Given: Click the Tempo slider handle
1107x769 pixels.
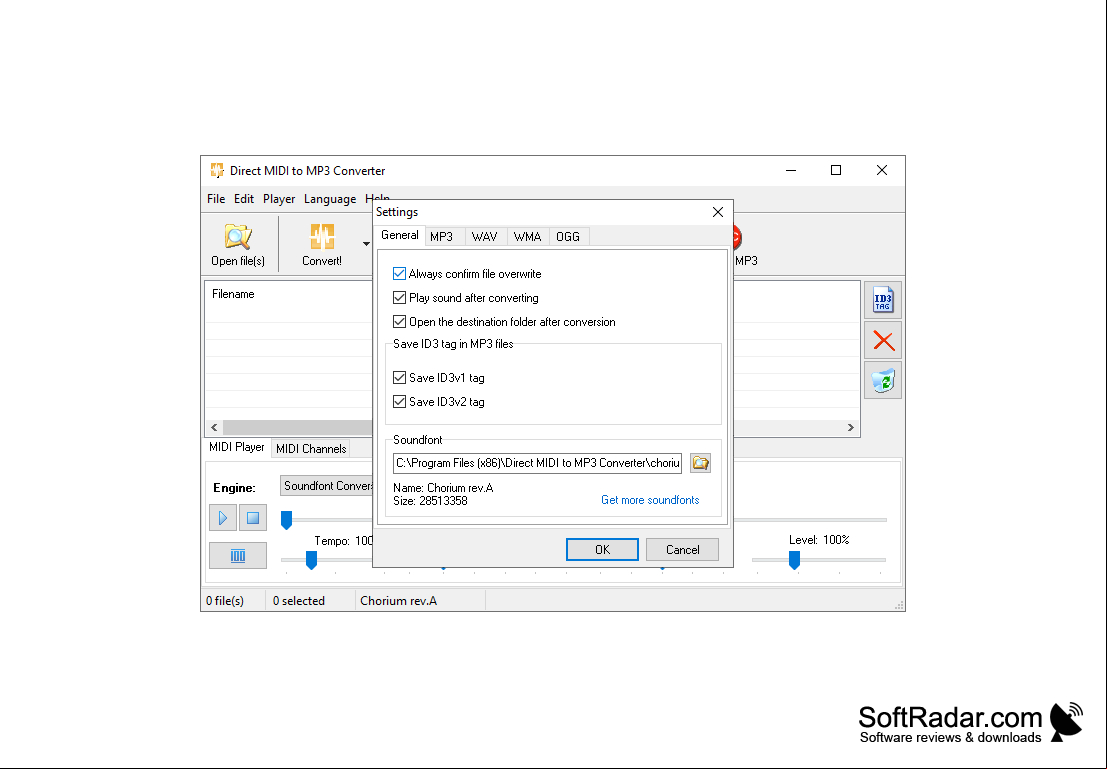Looking at the screenshot, I should pyautogui.click(x=311, y=560).
